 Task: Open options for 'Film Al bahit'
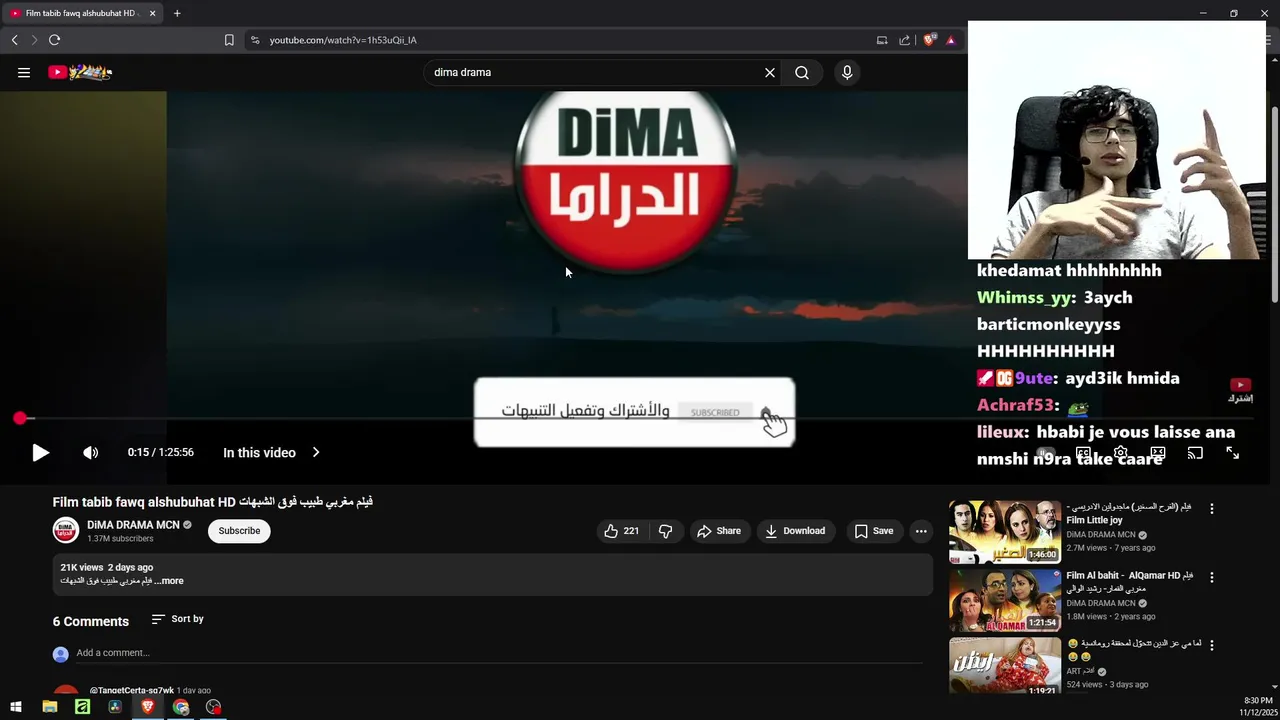coord(1212,577)
